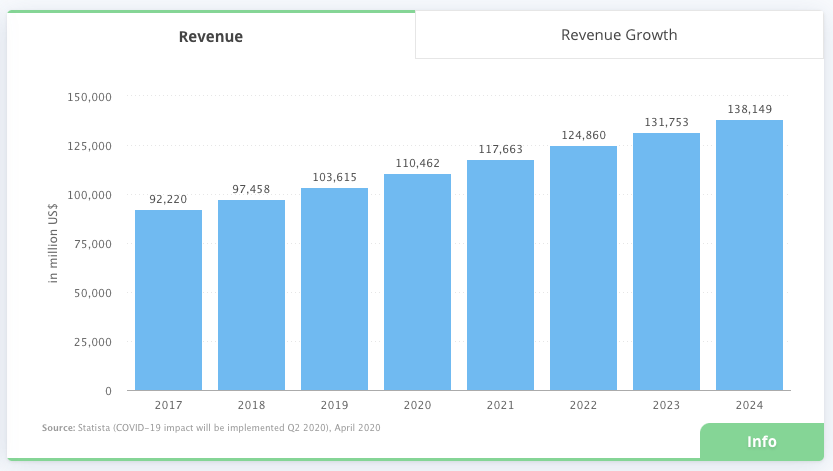Viewport: 833px width, 471px height.
Task: Select the 2022 revenue bar
Action: click(x=583, y=268)
